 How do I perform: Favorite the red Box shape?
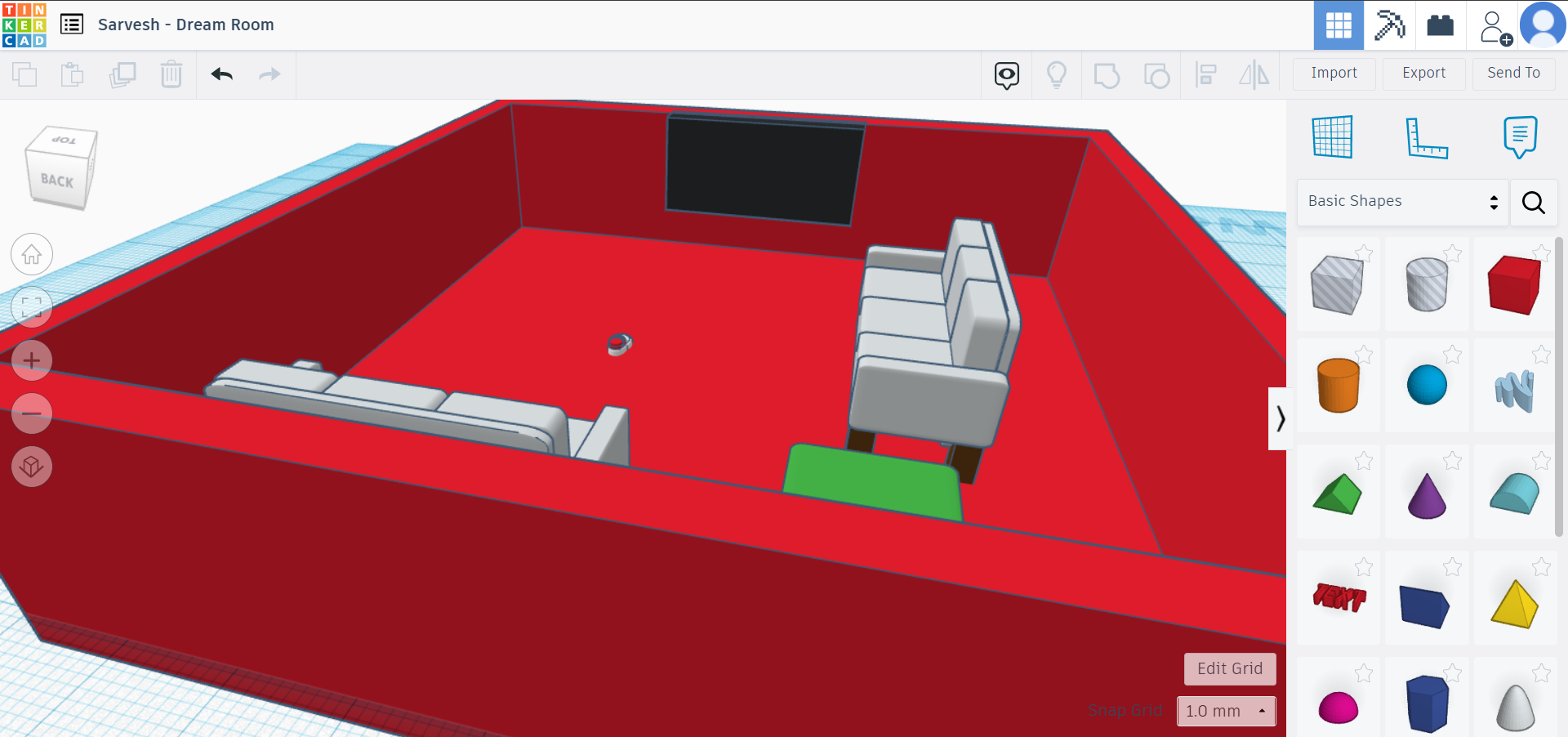(x=1543, y=254)
